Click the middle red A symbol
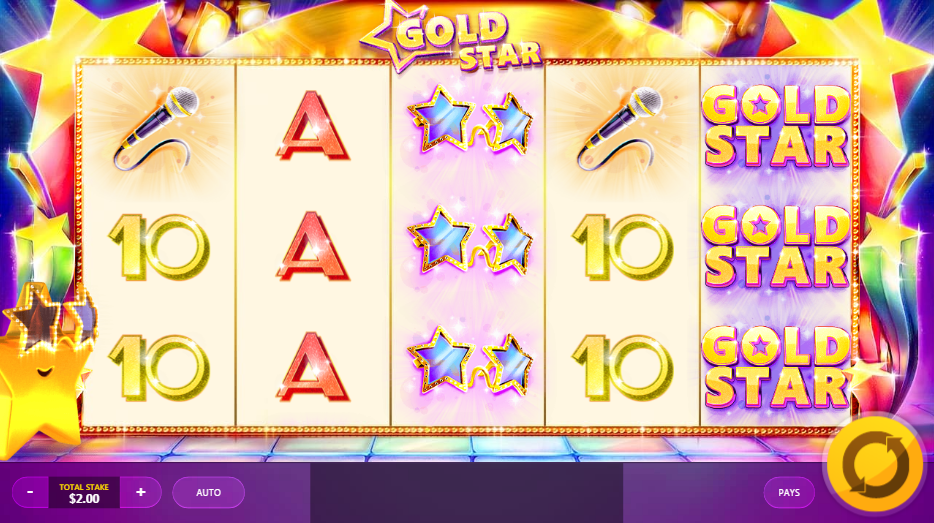 [313, 246]
